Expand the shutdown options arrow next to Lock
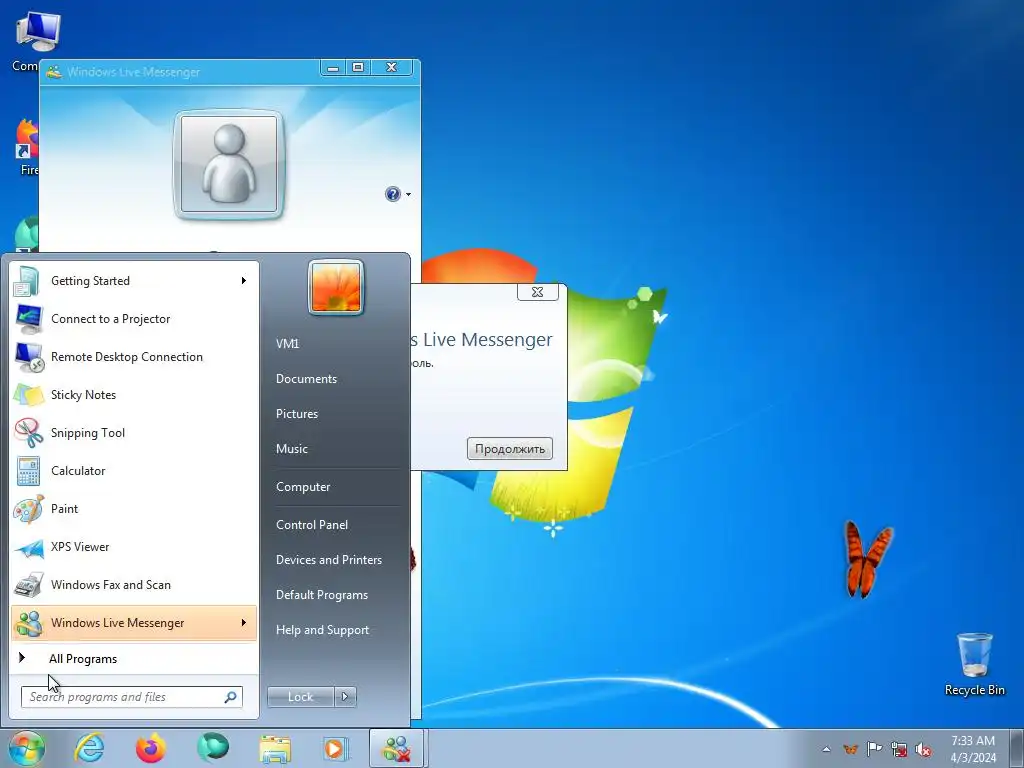The width and height of the screenshot is (1024, 768). coord(345,697)
